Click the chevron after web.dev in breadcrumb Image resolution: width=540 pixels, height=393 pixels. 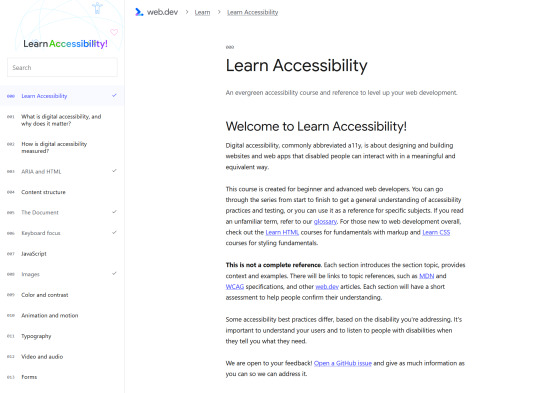pyautogui.click(x=187, y=12)
